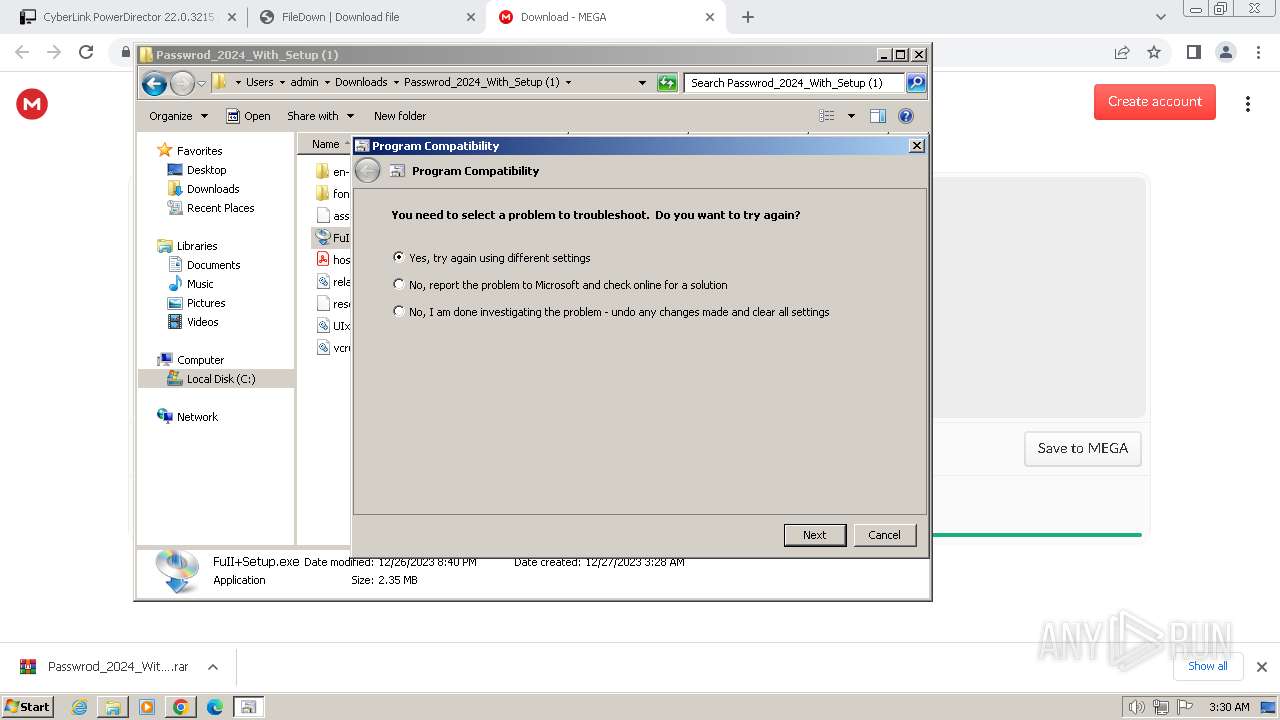Toggle the preview pane icon
The width and height of the screenshot is (1280, 720).
click(877, 116)
